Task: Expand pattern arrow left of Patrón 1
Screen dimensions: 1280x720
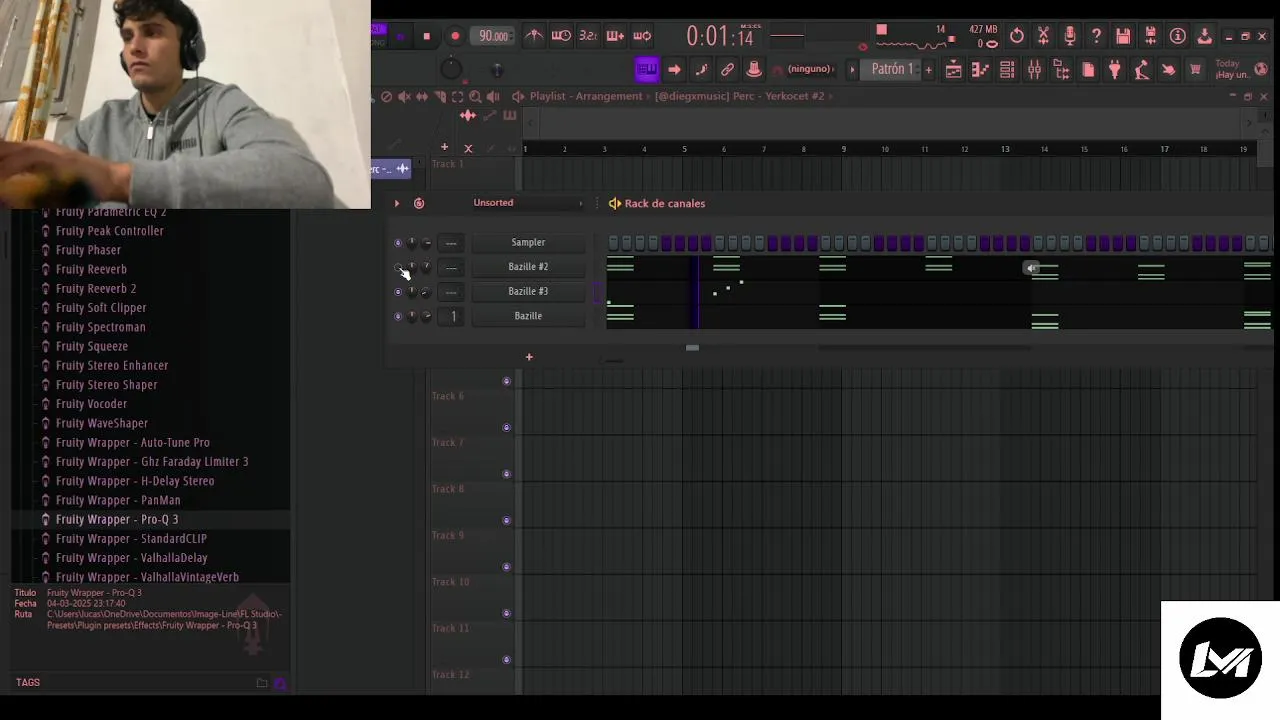Action: click(x=853, y=69)
